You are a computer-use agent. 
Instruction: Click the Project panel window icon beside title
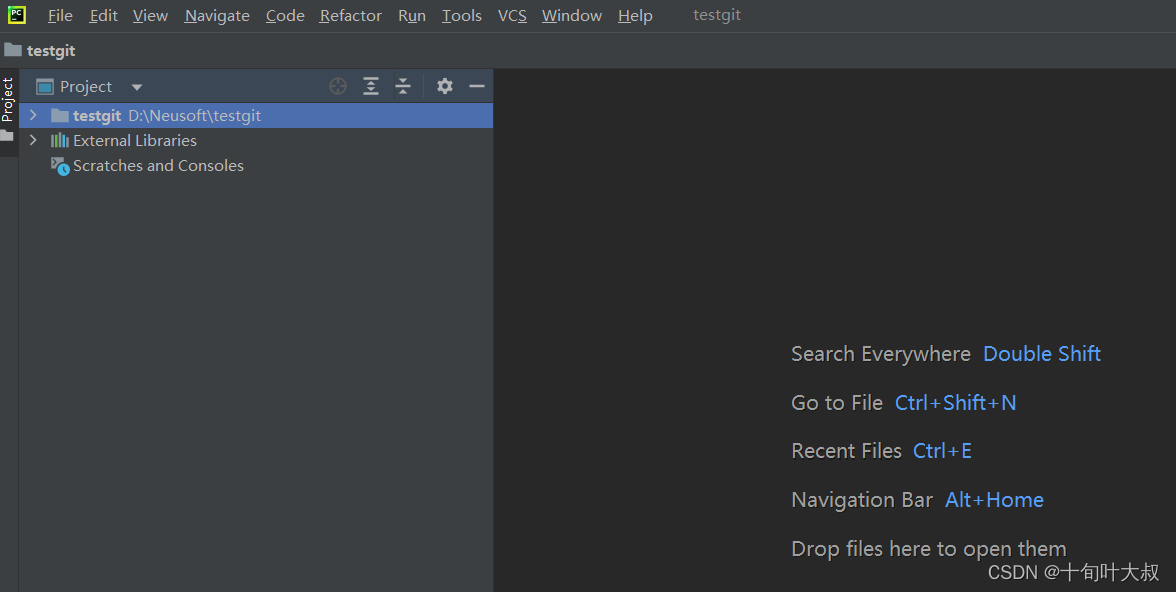(x=45, y=87)
